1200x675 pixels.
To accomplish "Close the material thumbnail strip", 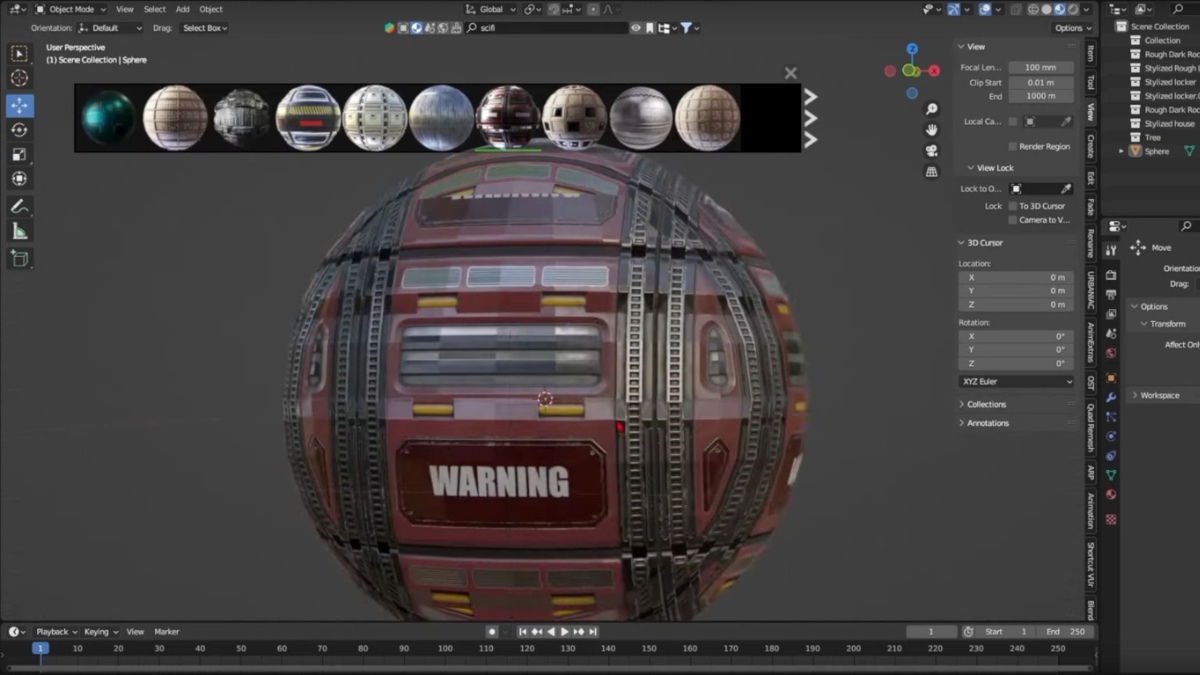I will click(x=791, y=73).
